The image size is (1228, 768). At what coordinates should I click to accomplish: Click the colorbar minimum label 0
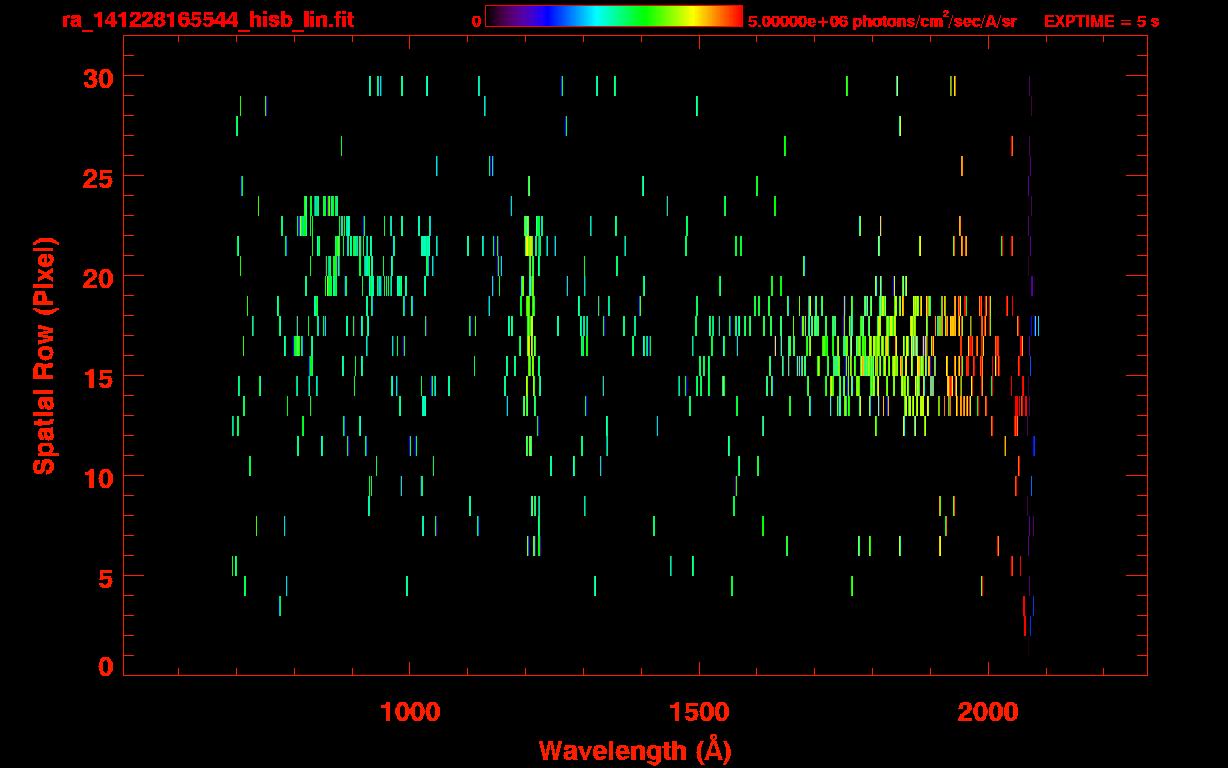(x=476, y=21)
